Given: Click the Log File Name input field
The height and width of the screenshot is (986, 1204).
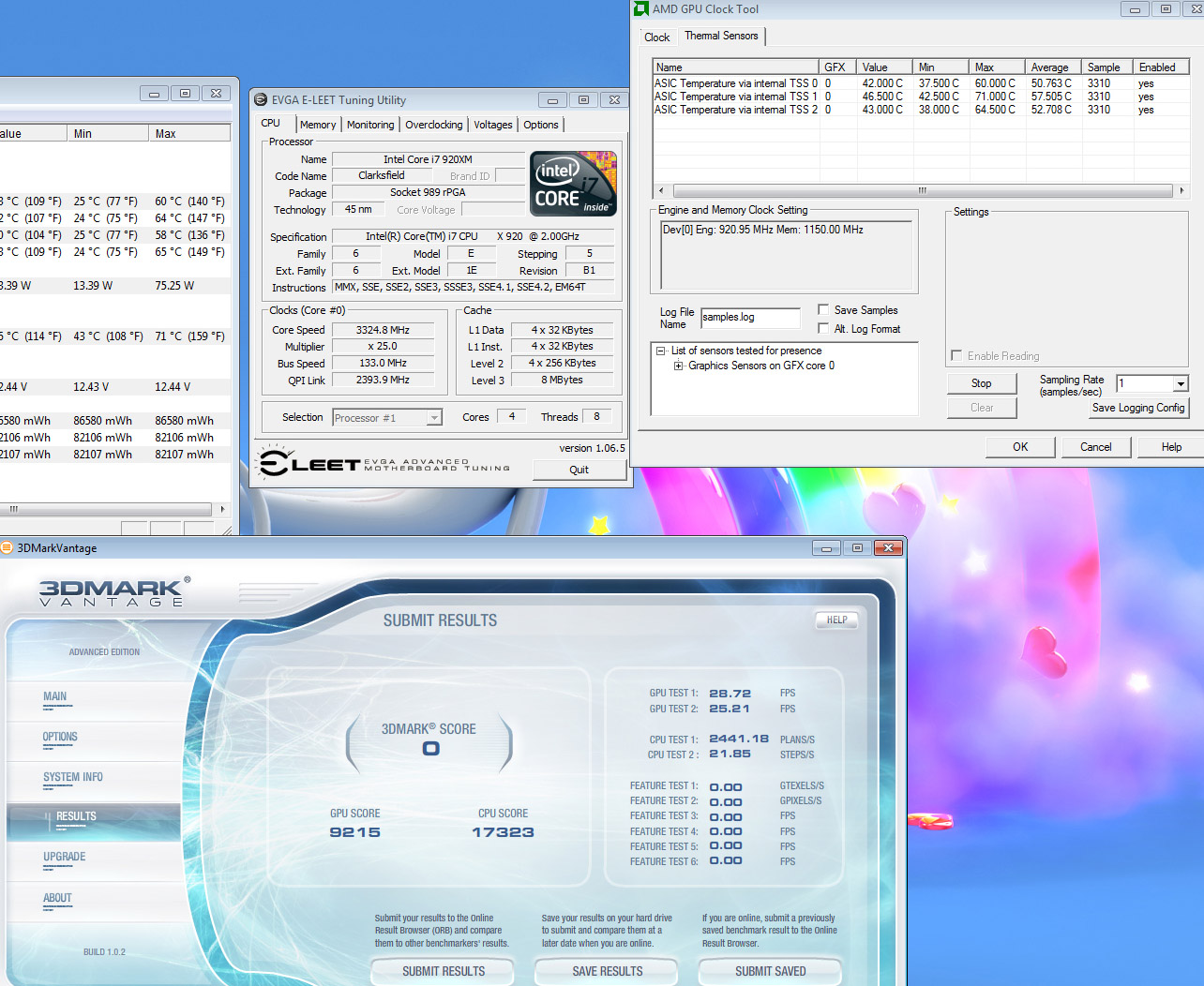Looking at the screenshot, I should click(x=750, y=318).
